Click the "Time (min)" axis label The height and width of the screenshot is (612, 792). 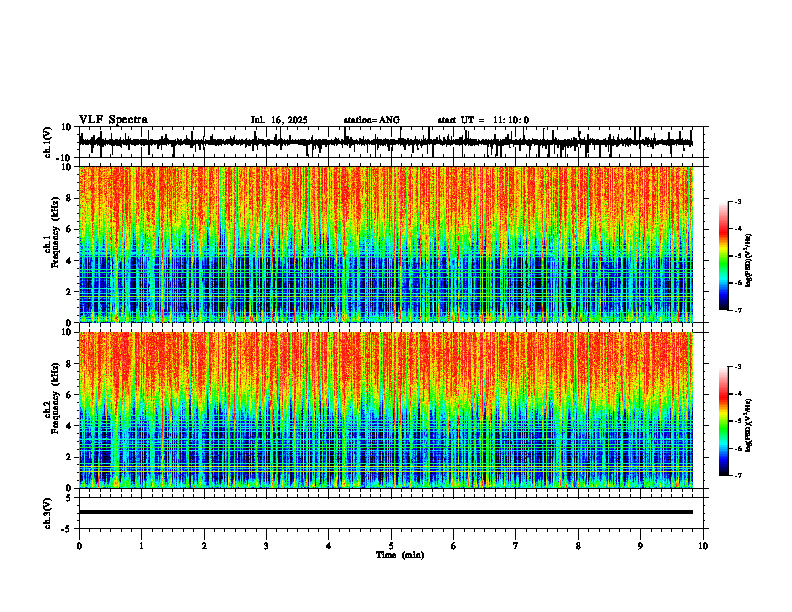[x=400, y=555]
